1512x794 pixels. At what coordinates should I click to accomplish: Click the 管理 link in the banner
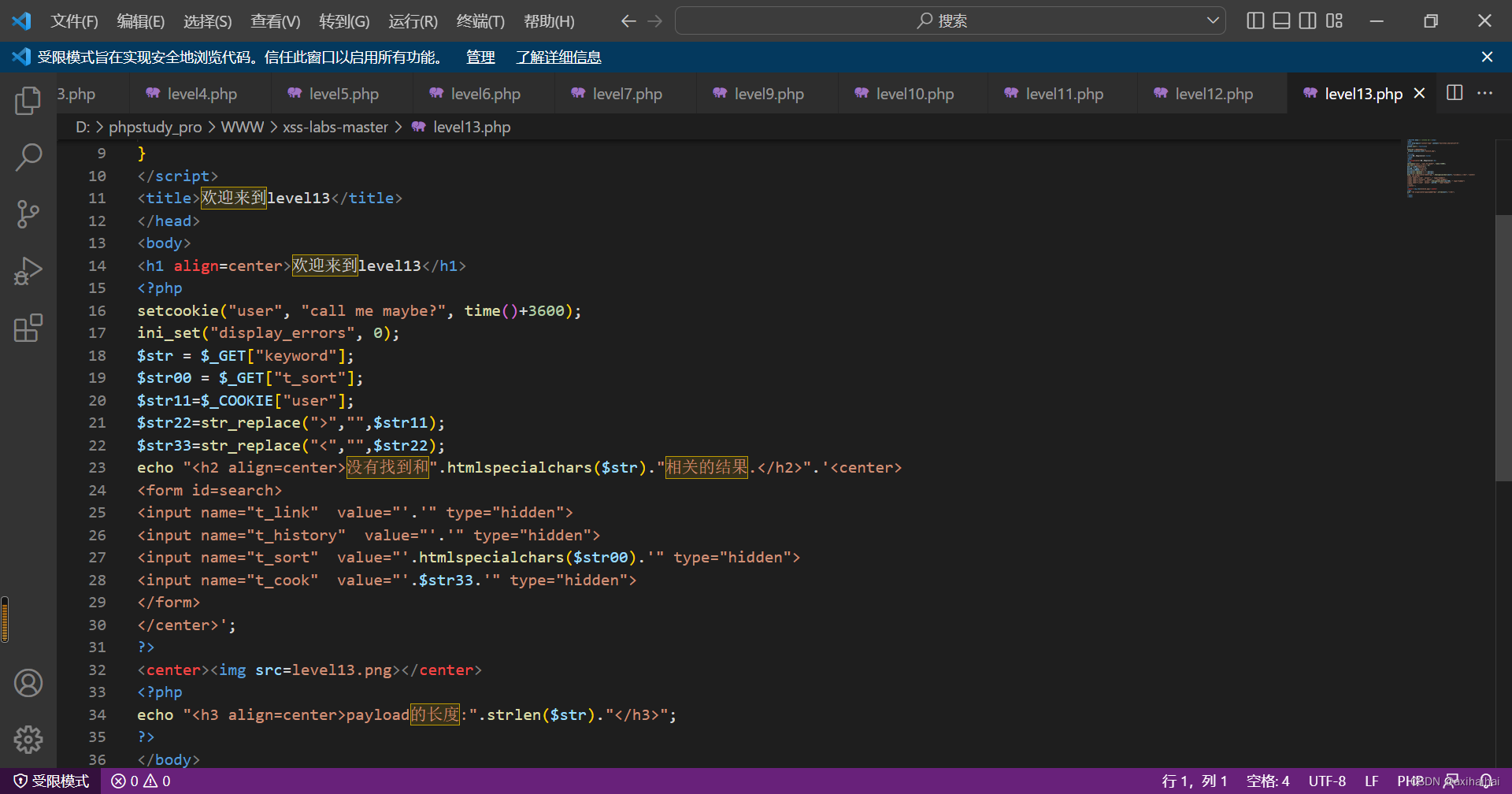[480, 57]
